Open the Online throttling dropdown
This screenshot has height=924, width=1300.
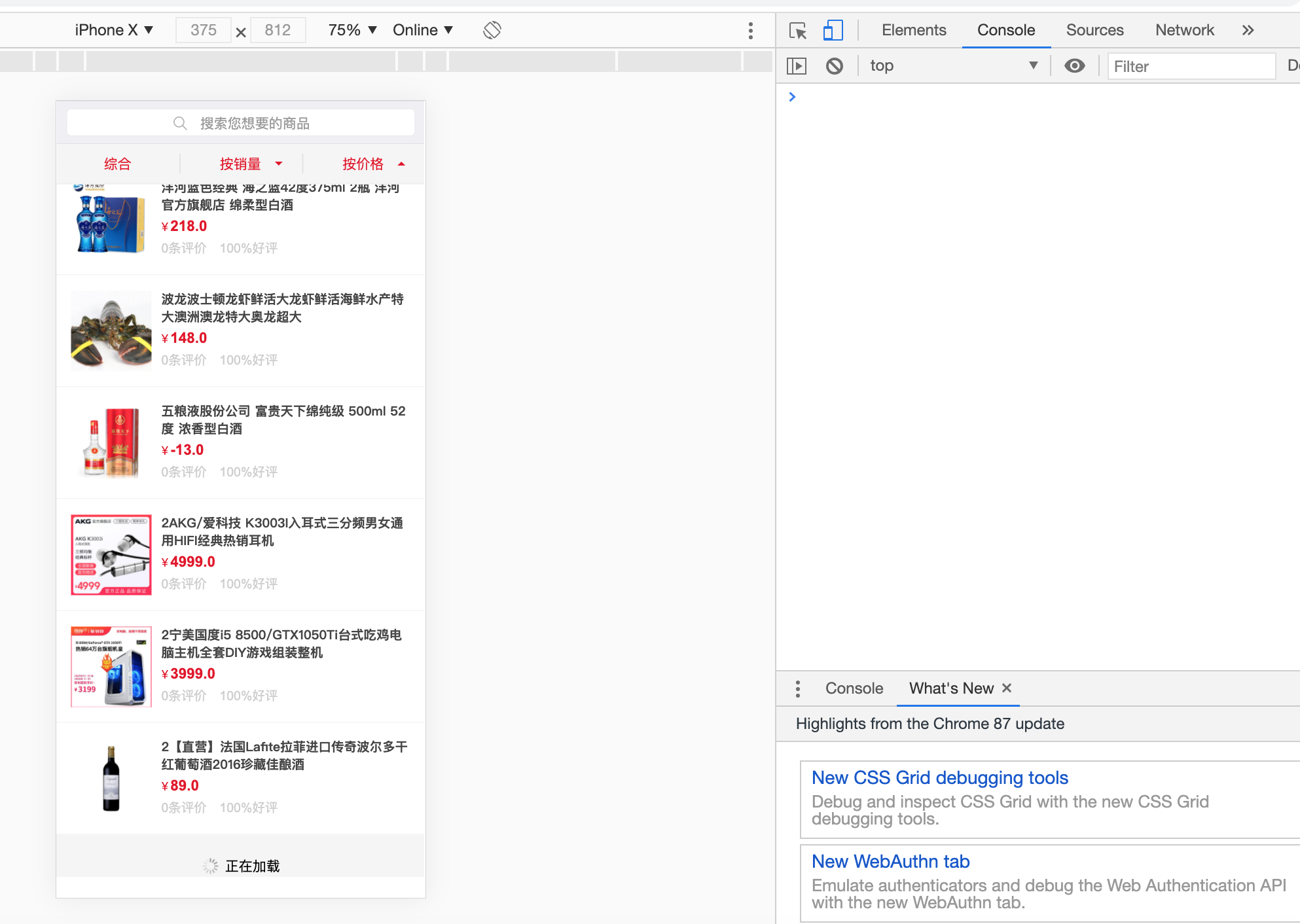pos(423,30)
